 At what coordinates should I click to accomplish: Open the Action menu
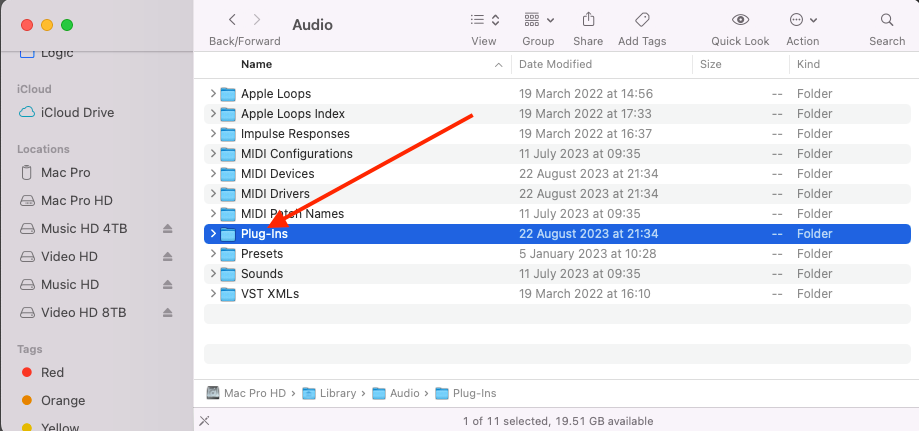point(802,20)
